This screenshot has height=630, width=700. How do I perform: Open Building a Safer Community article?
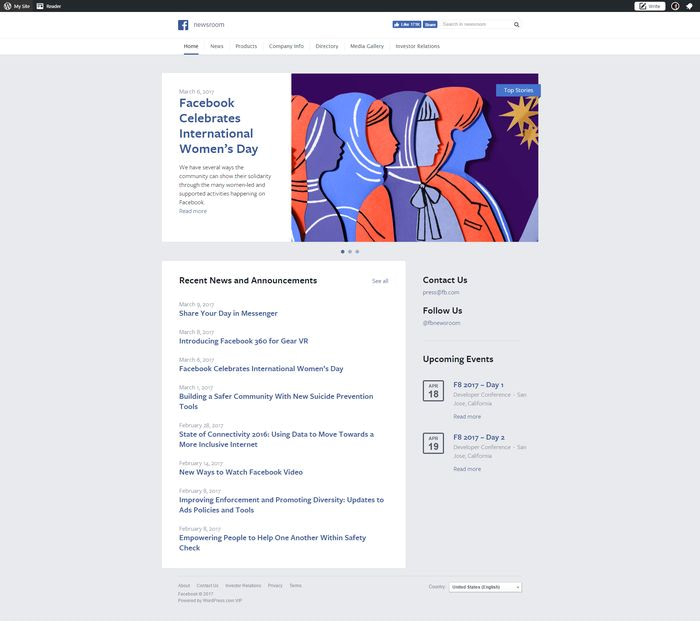(276, 401)
